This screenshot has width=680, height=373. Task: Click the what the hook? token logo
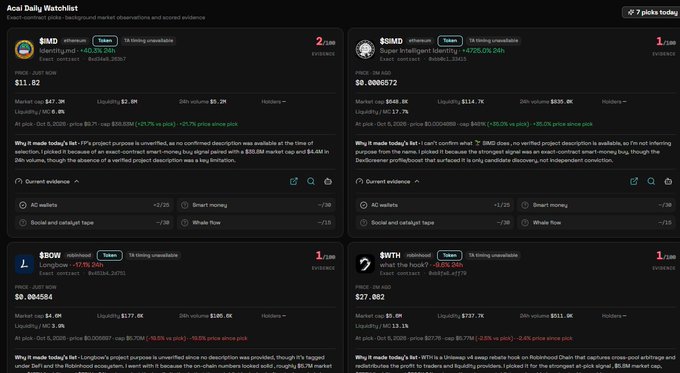[x=365, y=264]
